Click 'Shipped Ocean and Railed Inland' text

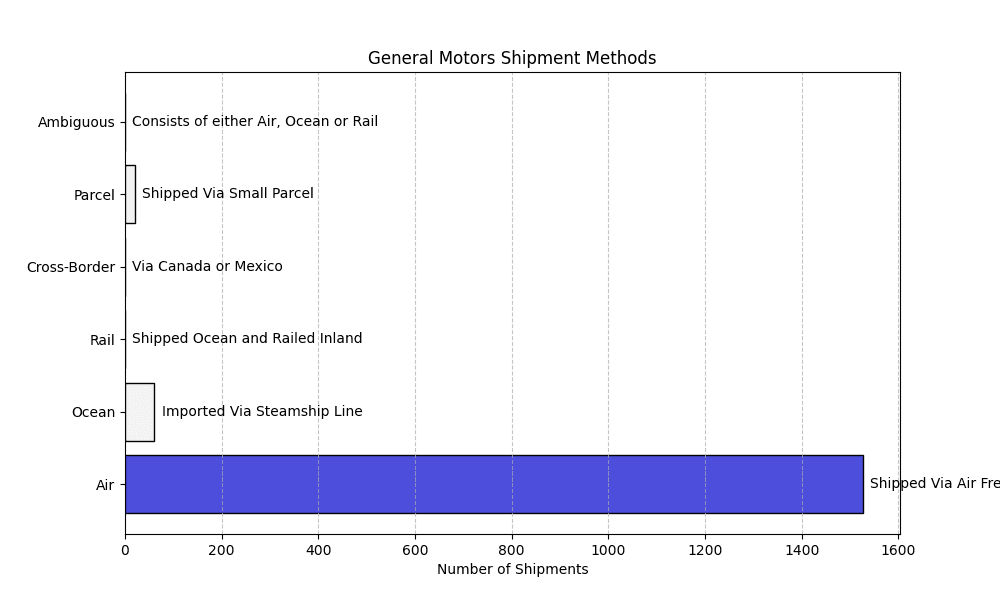[x=247, y=338]
